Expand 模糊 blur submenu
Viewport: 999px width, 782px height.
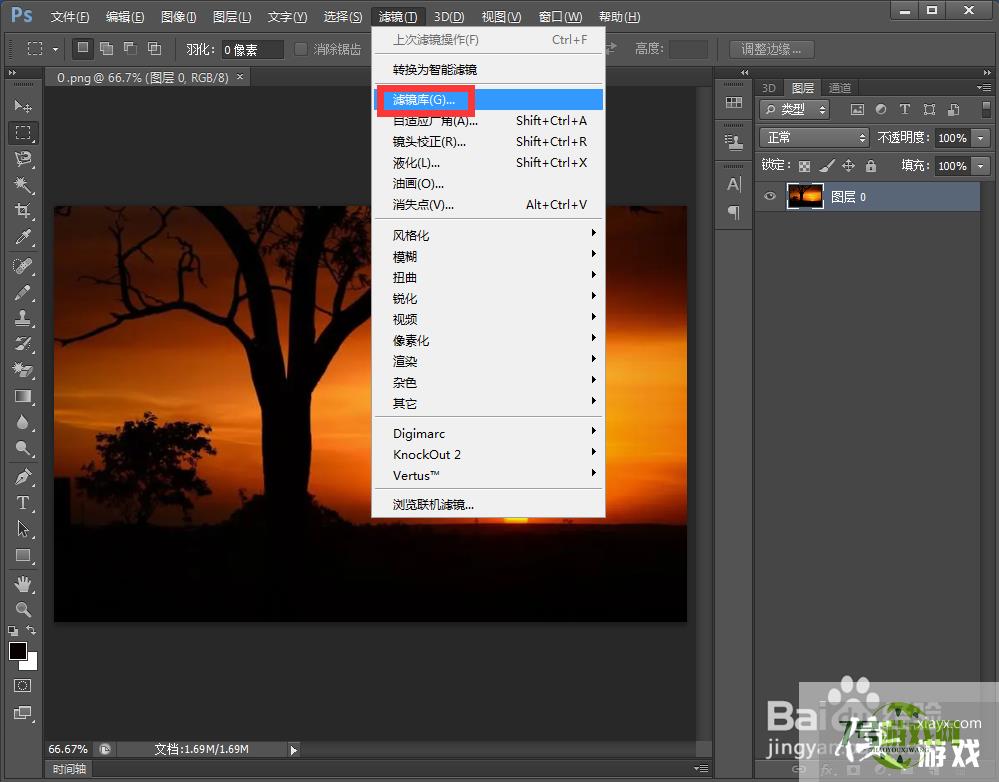pyautogui.click(x=488, y=256)
